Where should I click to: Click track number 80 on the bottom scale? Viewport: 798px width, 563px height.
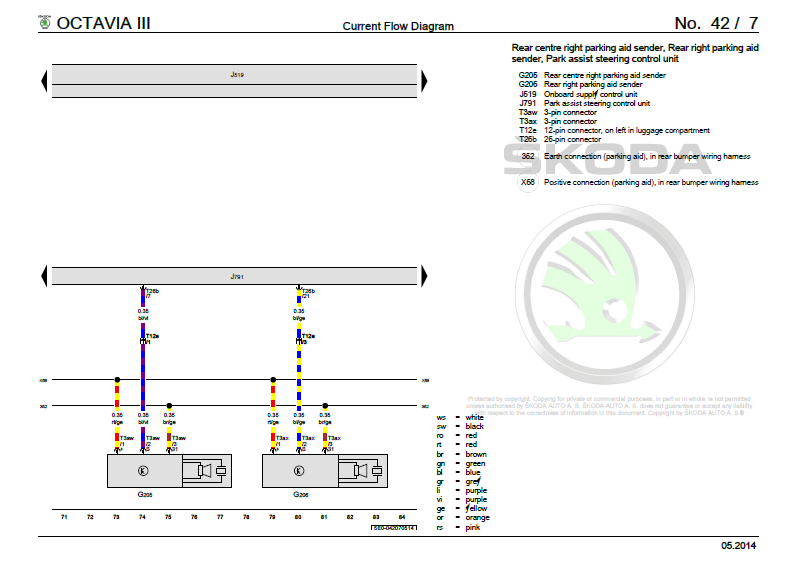(298, 517)
